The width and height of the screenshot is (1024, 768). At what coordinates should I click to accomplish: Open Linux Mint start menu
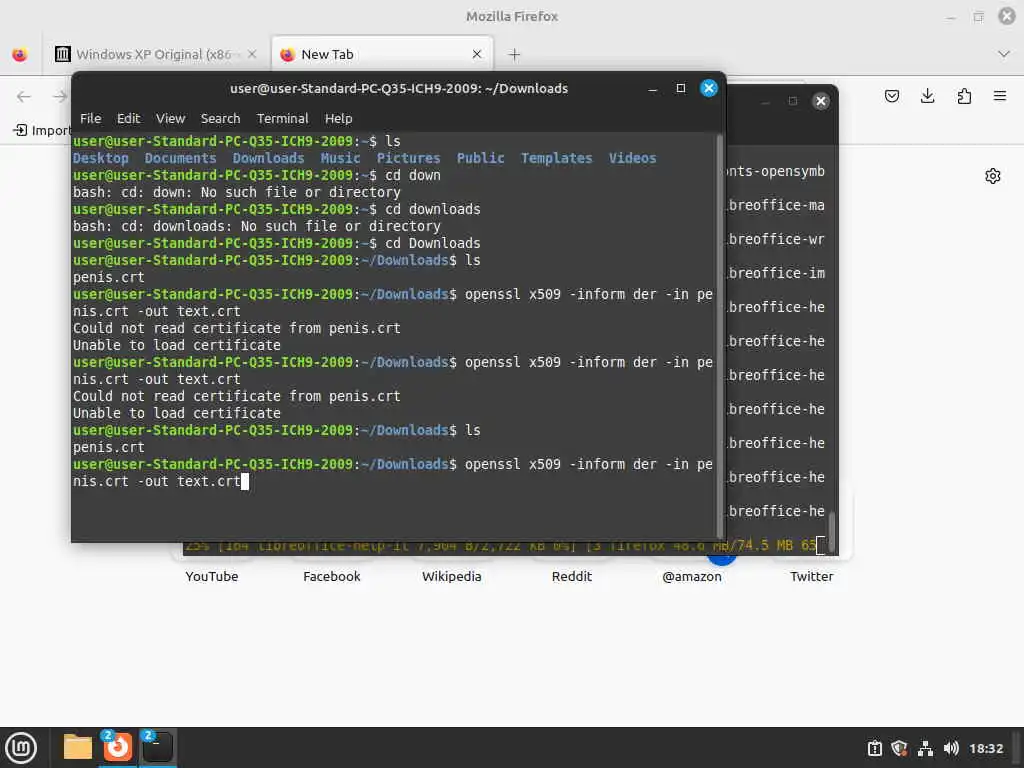21,748
